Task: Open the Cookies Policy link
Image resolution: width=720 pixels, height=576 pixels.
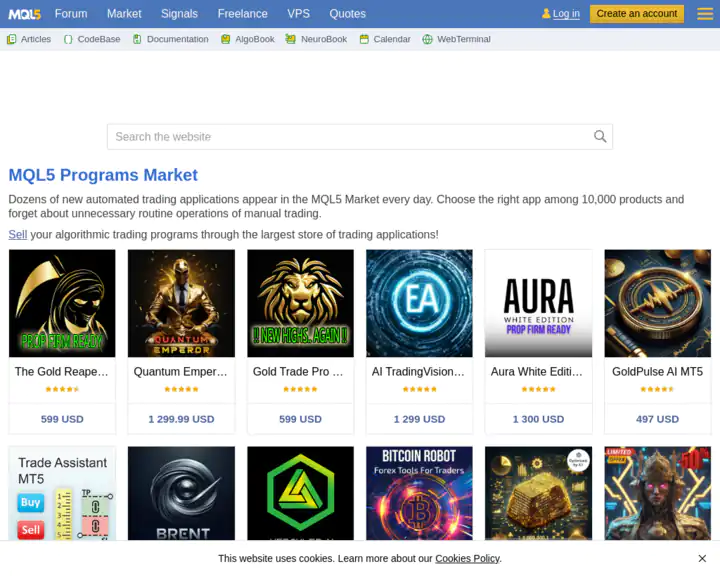Action: (467, 558)
